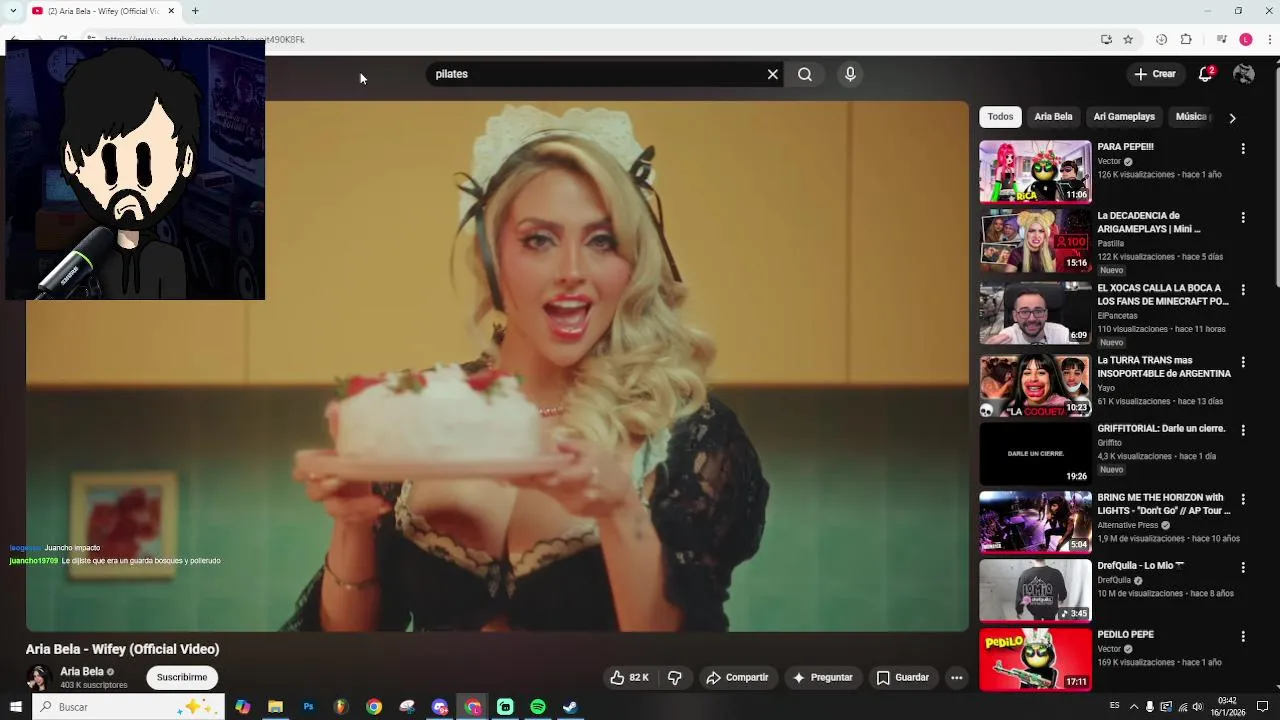
Task: Open the 03:42 clock calendar
Action: click(1227, 707)
